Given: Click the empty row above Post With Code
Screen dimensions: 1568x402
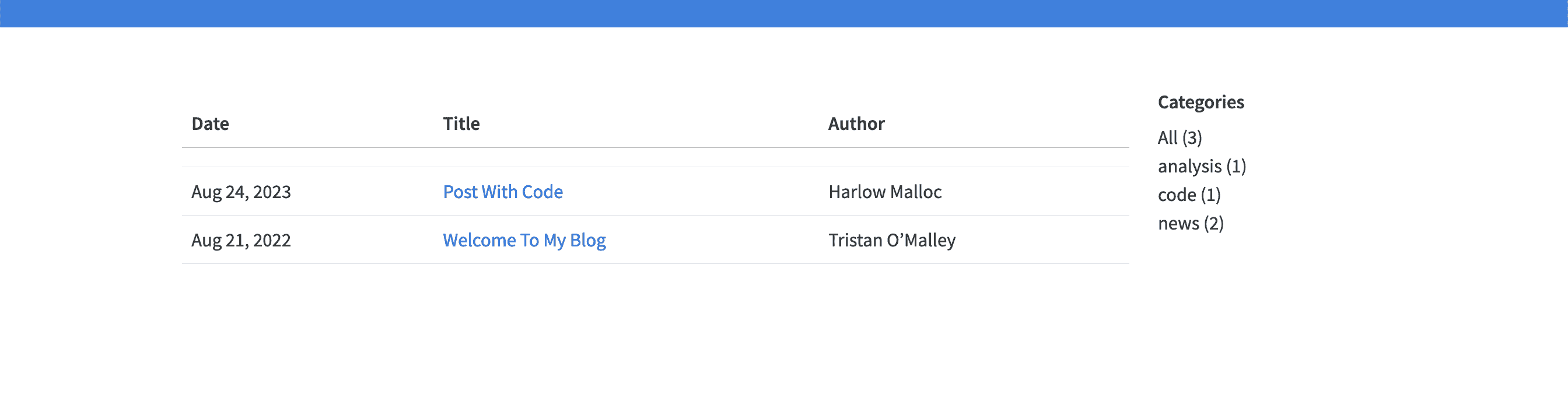Looking at the screenshot, I should point(655,157).
